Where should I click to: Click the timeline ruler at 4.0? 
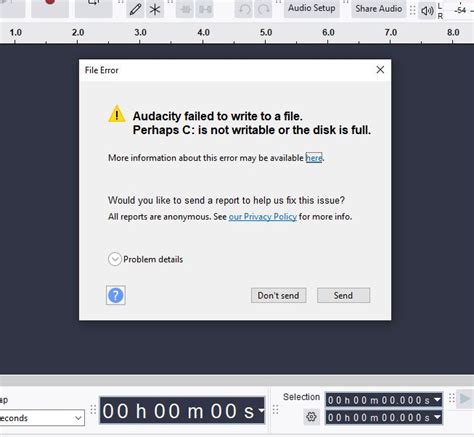pyautogui.click(x=203, y=33)
